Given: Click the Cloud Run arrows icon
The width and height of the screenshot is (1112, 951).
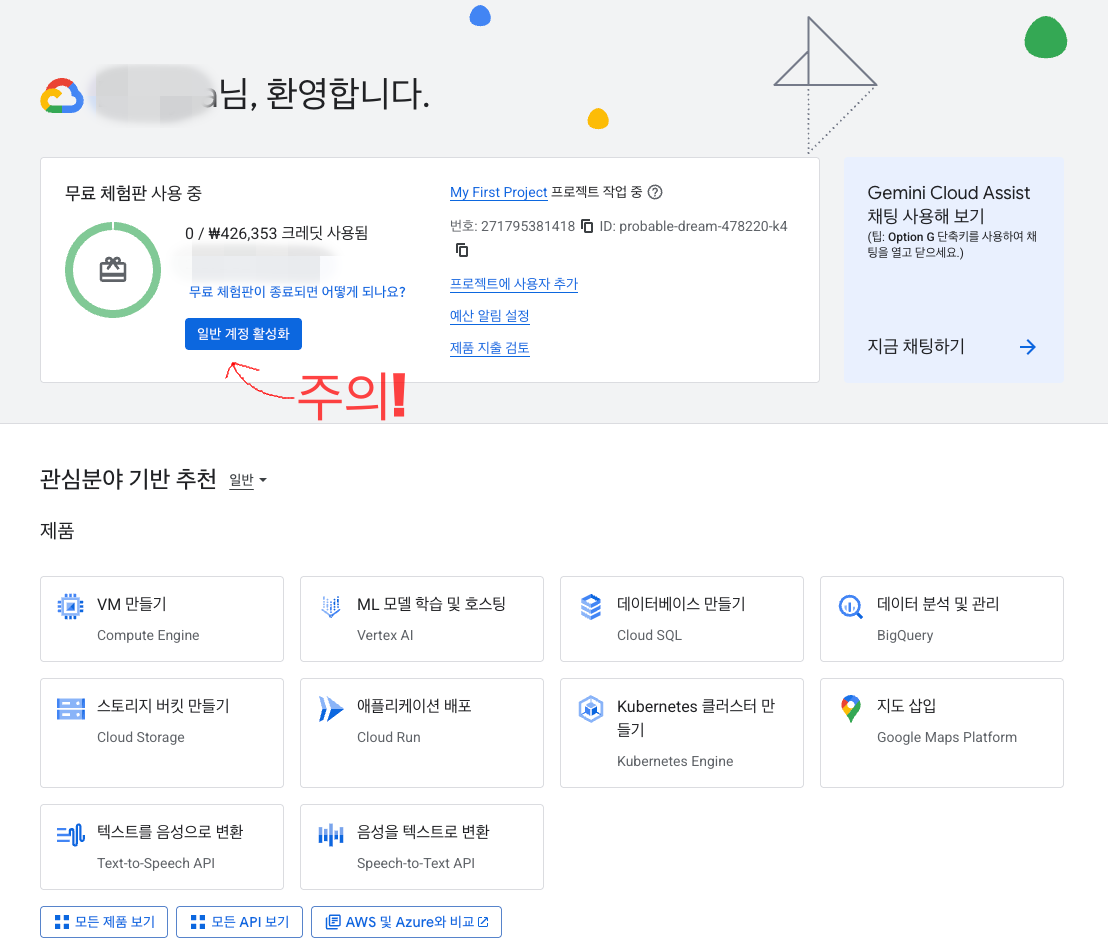Looking at the screenshot, I should click(x=330, y=708).
